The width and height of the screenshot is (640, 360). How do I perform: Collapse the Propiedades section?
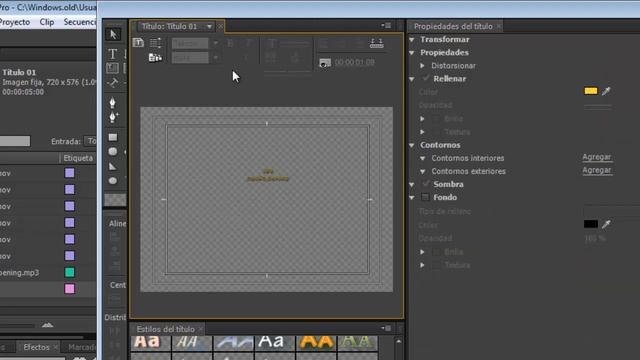click(412, 53)
